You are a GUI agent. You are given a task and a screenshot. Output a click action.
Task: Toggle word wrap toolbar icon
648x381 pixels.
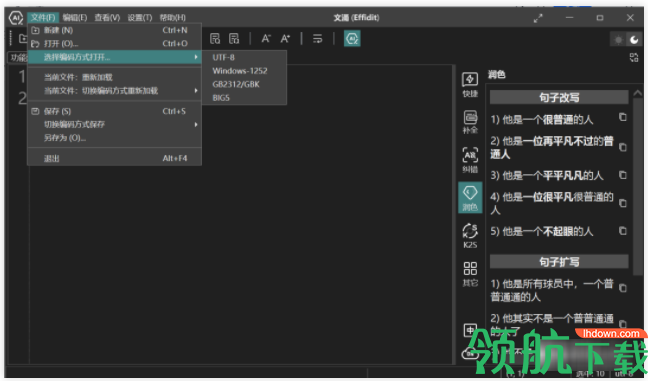click(317, 39)
